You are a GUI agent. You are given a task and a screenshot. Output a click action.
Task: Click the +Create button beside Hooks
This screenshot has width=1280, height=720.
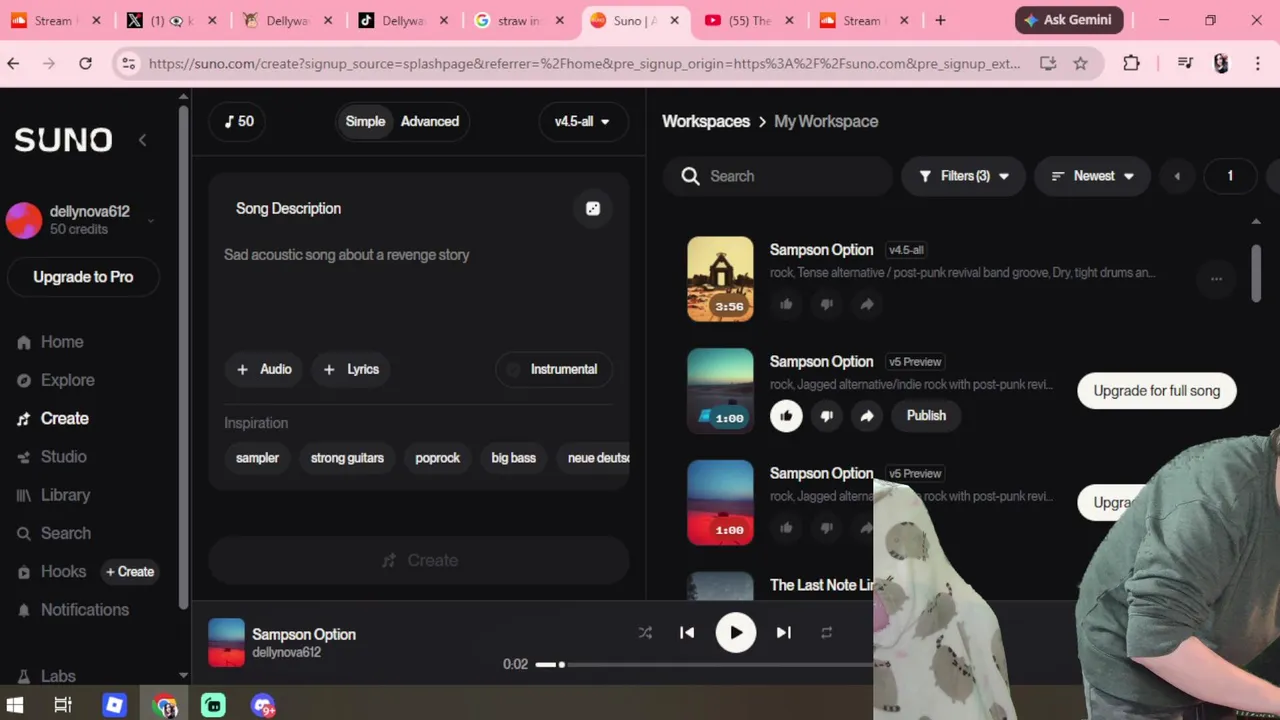click(x=130, y=572)
